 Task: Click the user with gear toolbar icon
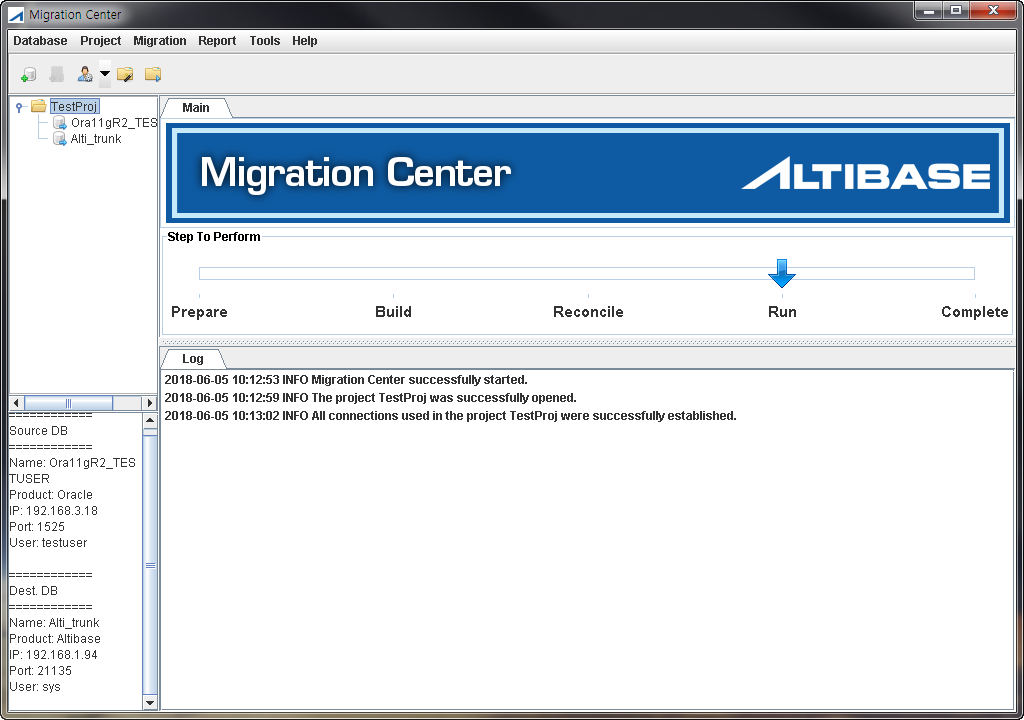(85, 74)
